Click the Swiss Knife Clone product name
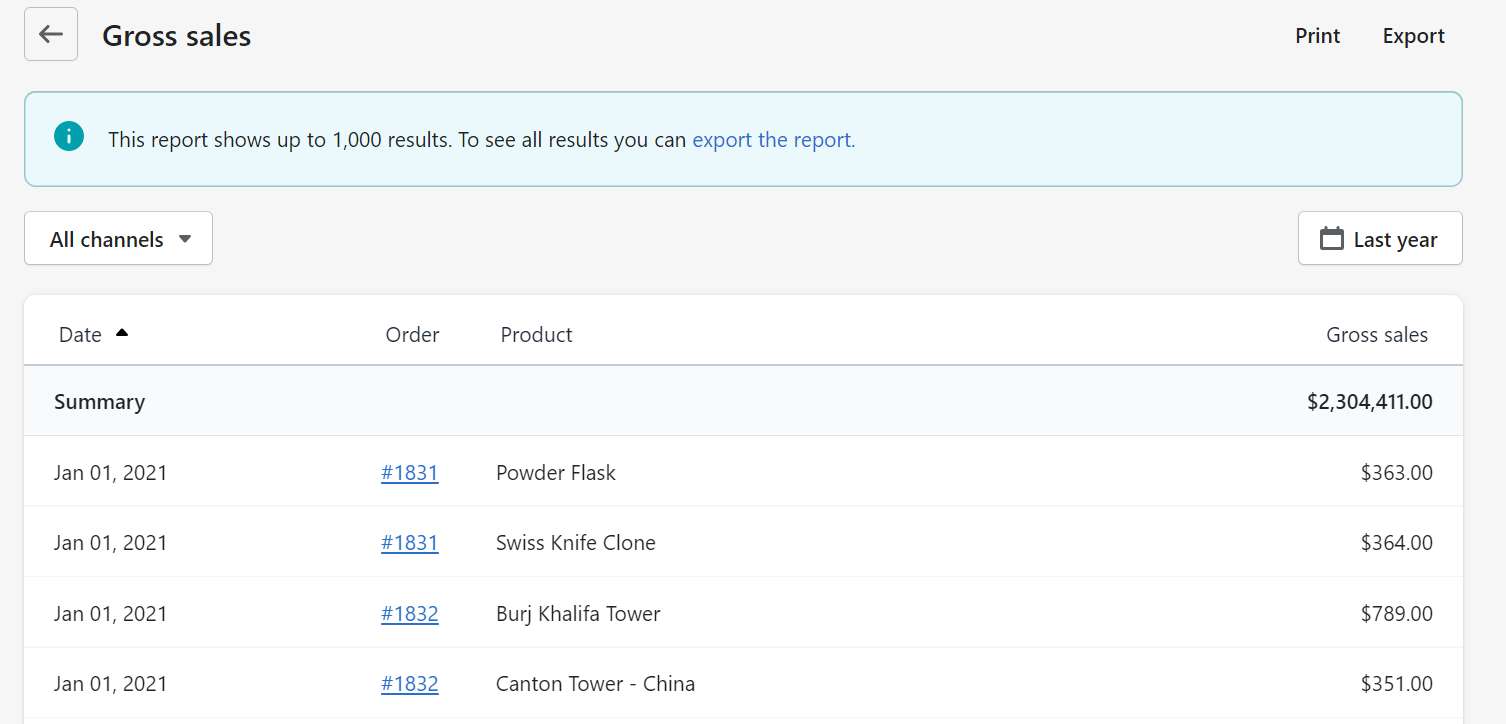1506x724 pixels. point(576,543)
